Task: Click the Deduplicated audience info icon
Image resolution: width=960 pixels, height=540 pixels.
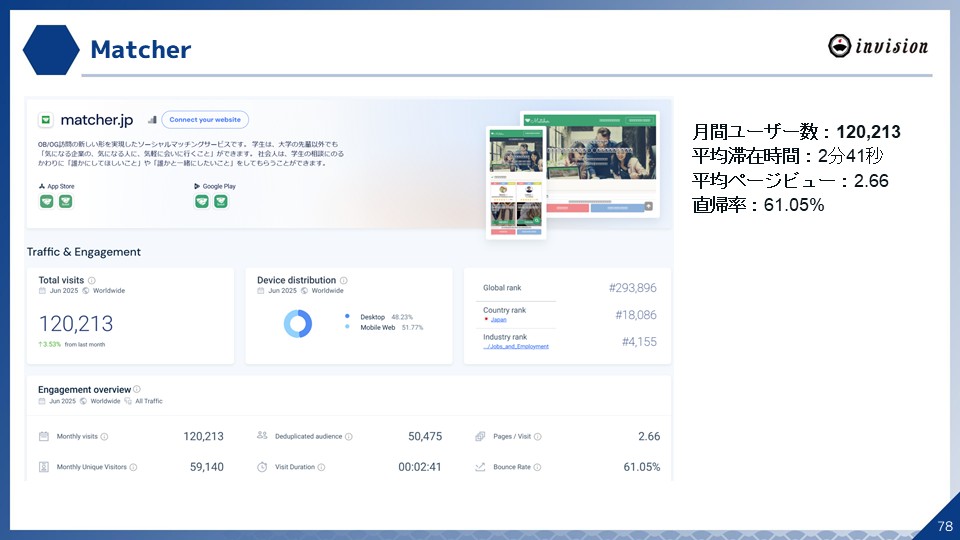Action: click(348, 437)
